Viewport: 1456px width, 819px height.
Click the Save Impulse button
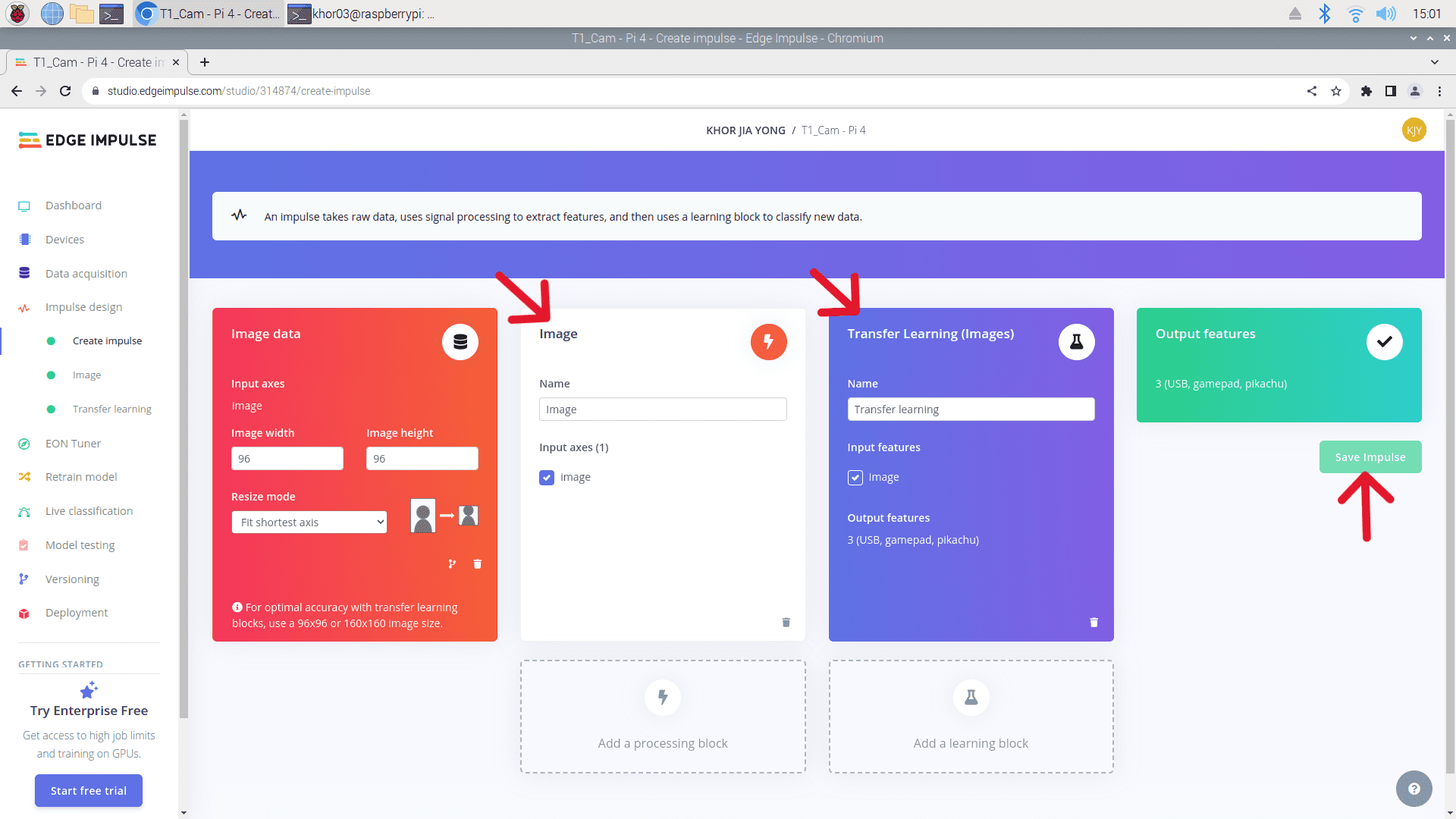(1370, 457)
